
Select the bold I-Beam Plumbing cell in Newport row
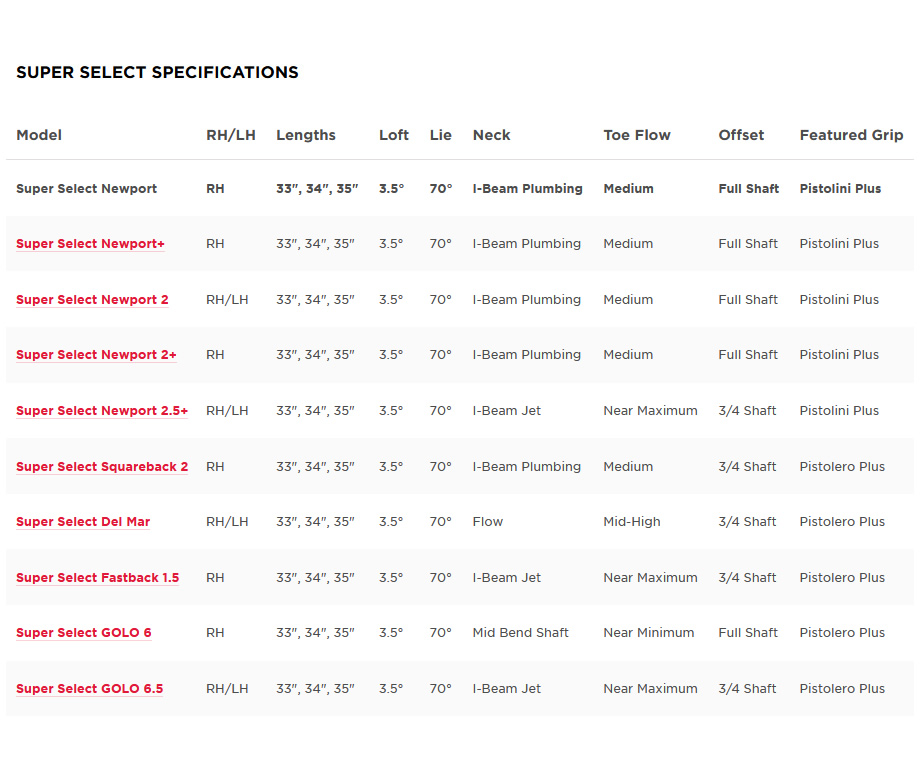pyautogui.click(x=527, y=188)
